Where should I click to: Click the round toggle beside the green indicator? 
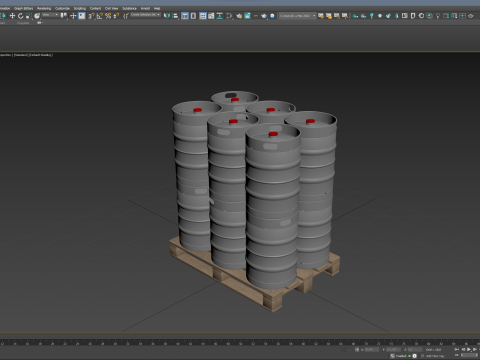point(414,356)
